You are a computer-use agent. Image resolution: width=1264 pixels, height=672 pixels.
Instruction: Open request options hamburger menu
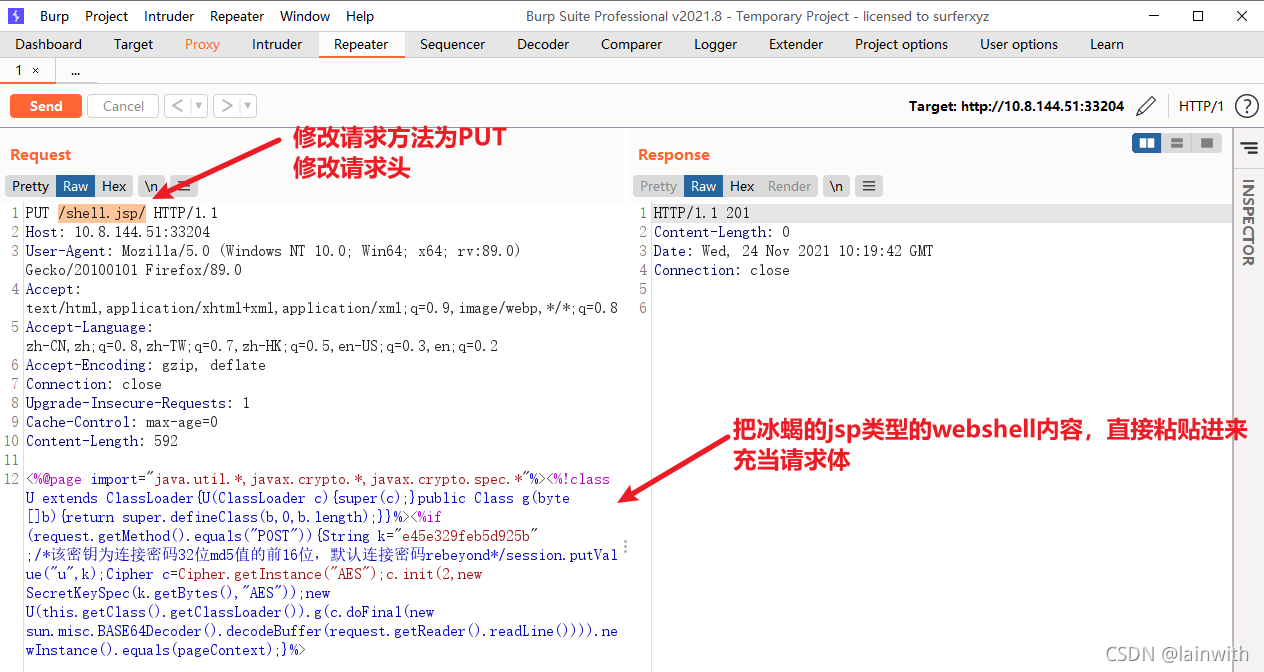(184, 186)
